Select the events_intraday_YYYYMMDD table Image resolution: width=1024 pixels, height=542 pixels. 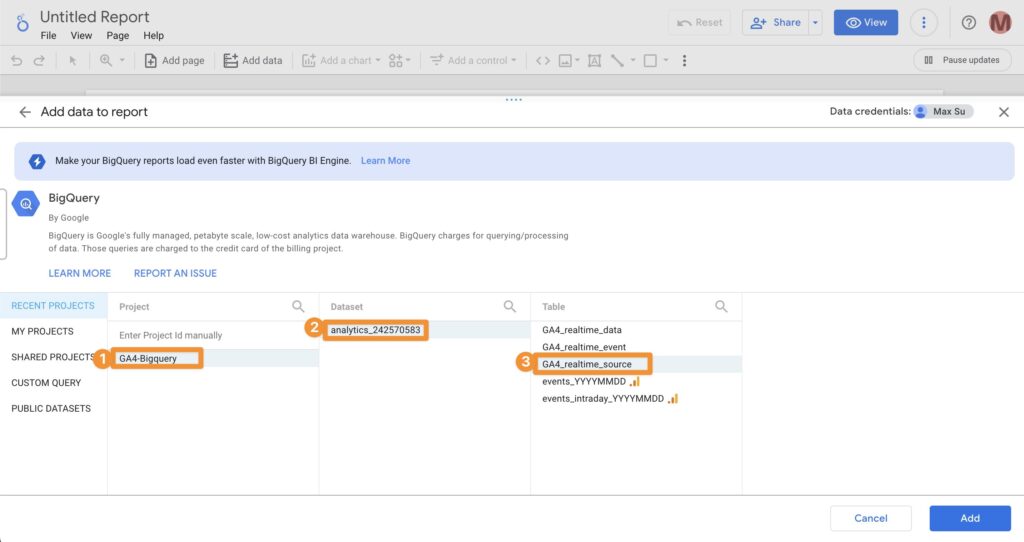tap(636, 398)
